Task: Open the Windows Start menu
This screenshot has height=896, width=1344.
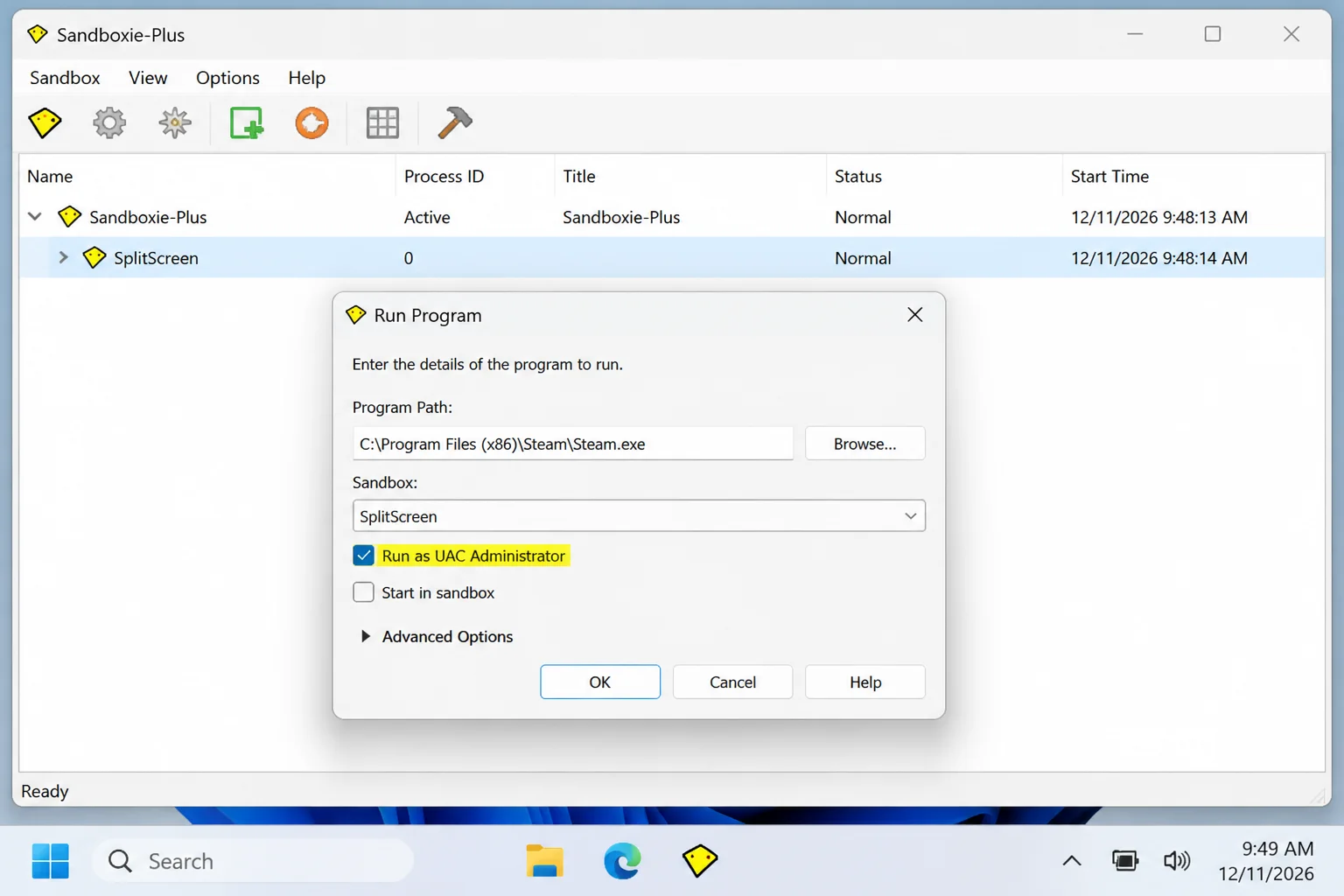Action: point(51,861)
